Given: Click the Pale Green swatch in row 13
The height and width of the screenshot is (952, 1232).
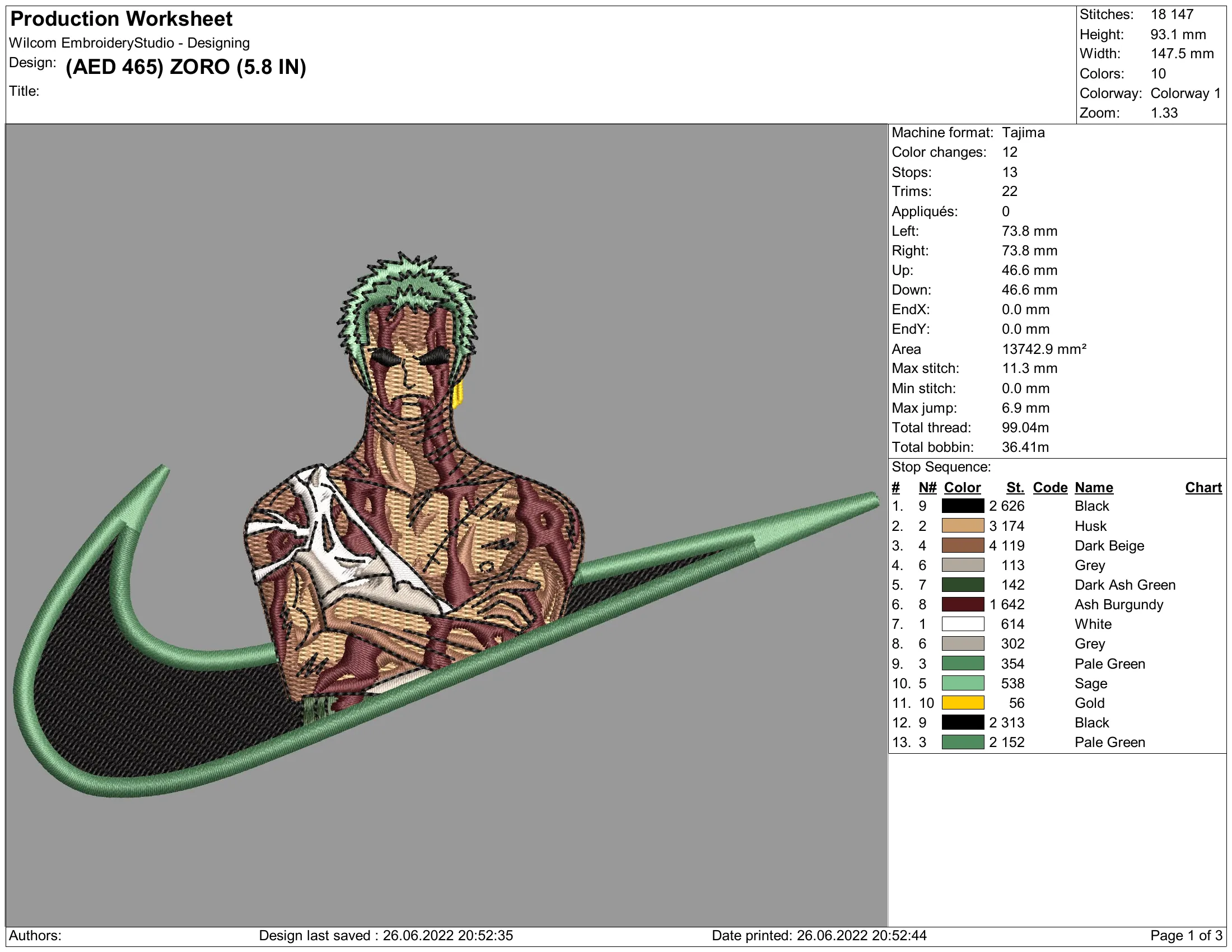Looking at the screenshot, I should (963, 742).
